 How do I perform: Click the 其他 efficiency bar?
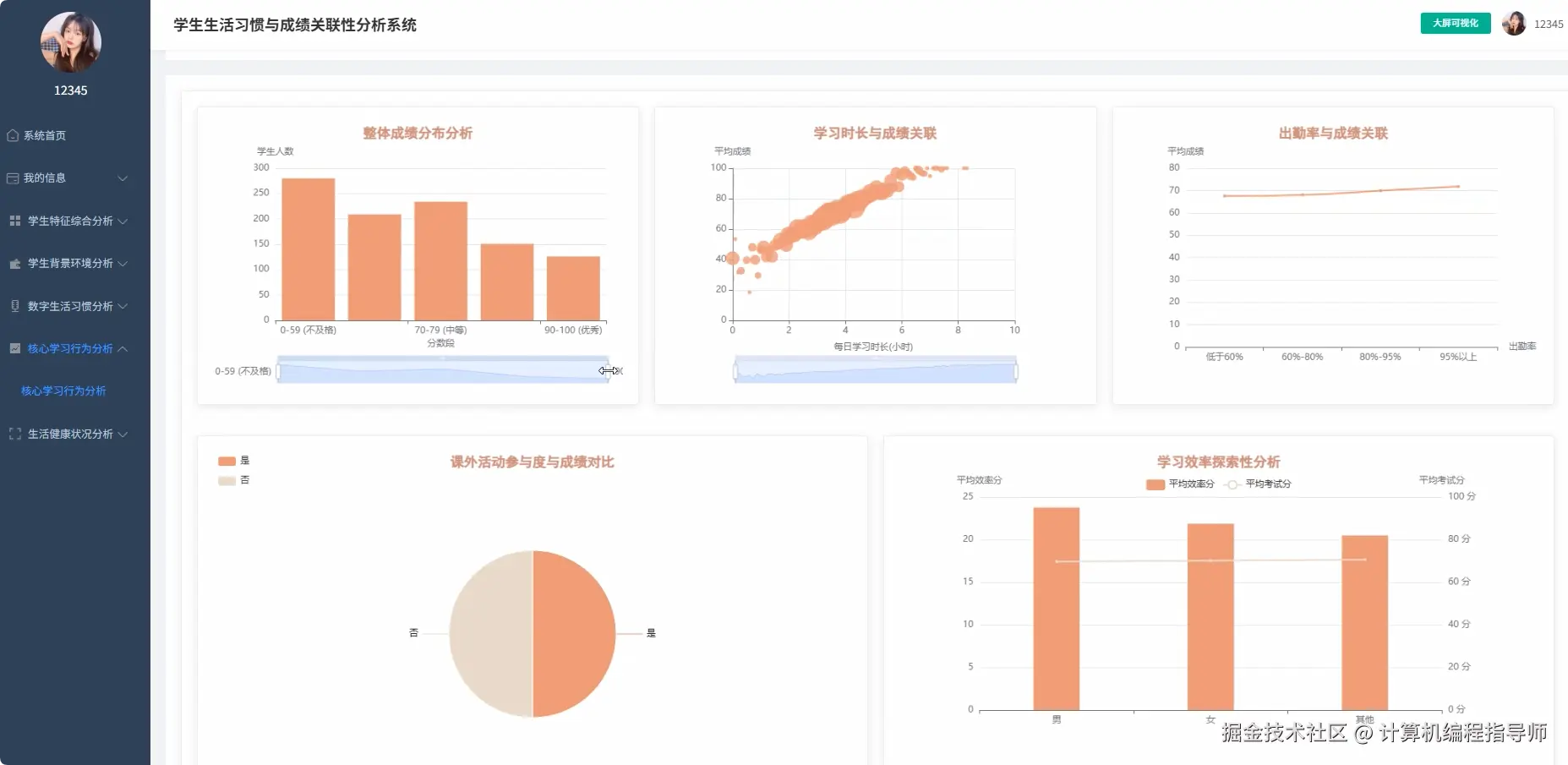1365,623
